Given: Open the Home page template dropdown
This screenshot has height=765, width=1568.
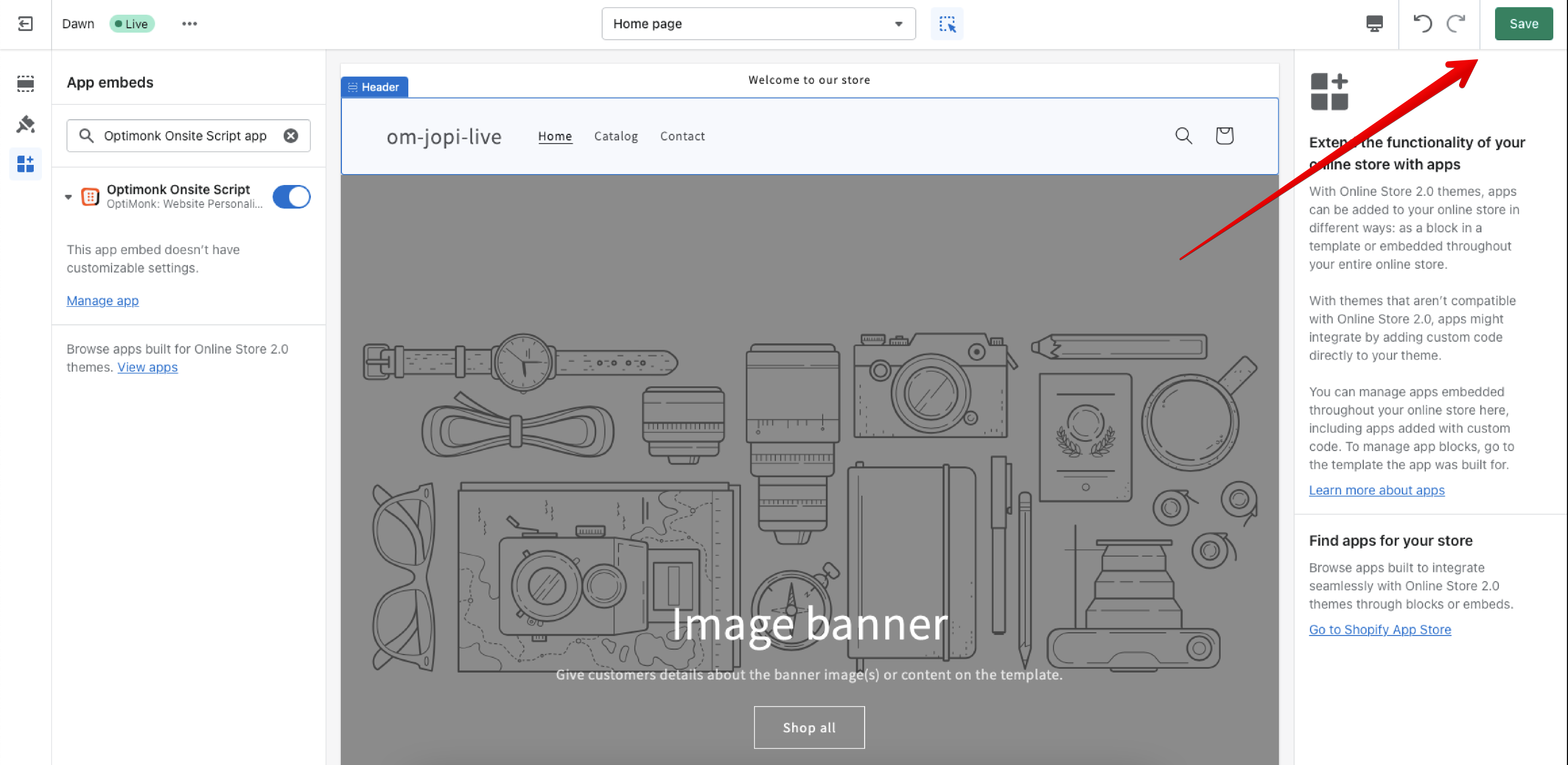Looking at the screenshot, I should (x=758, y=24).
